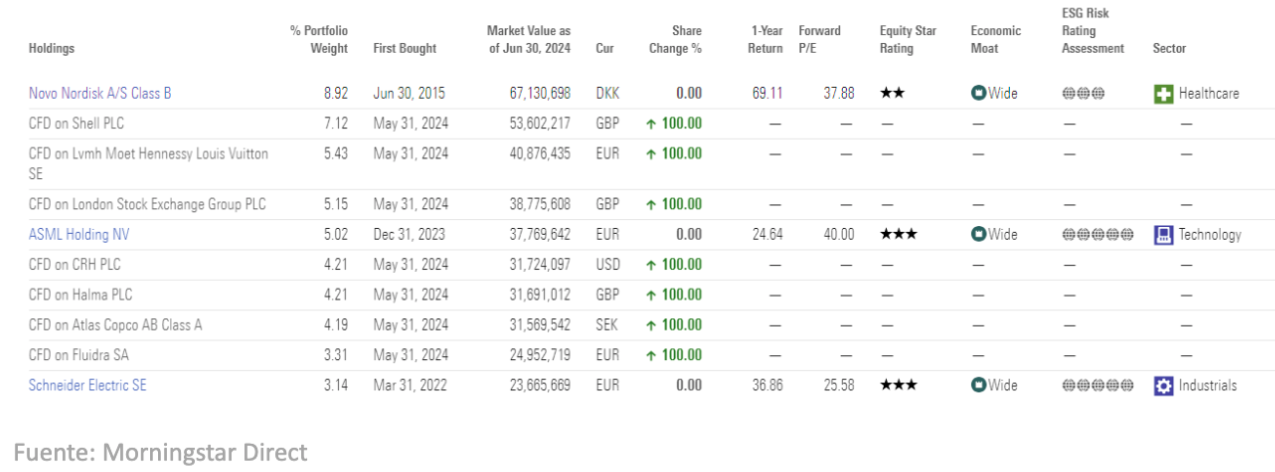Click Schneider Electric's ESG globe rating icons
The width and height of the screenshot is (1275, 472).
pyautogui.click(x=1098, y=386)
